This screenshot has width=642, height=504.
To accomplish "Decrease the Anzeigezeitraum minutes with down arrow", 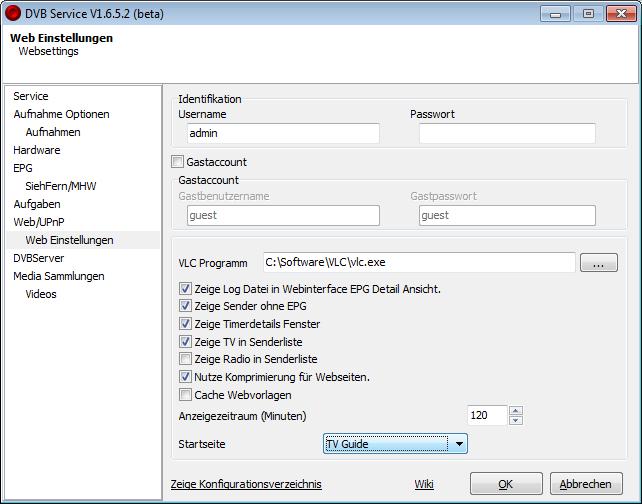I will point(515,420).
